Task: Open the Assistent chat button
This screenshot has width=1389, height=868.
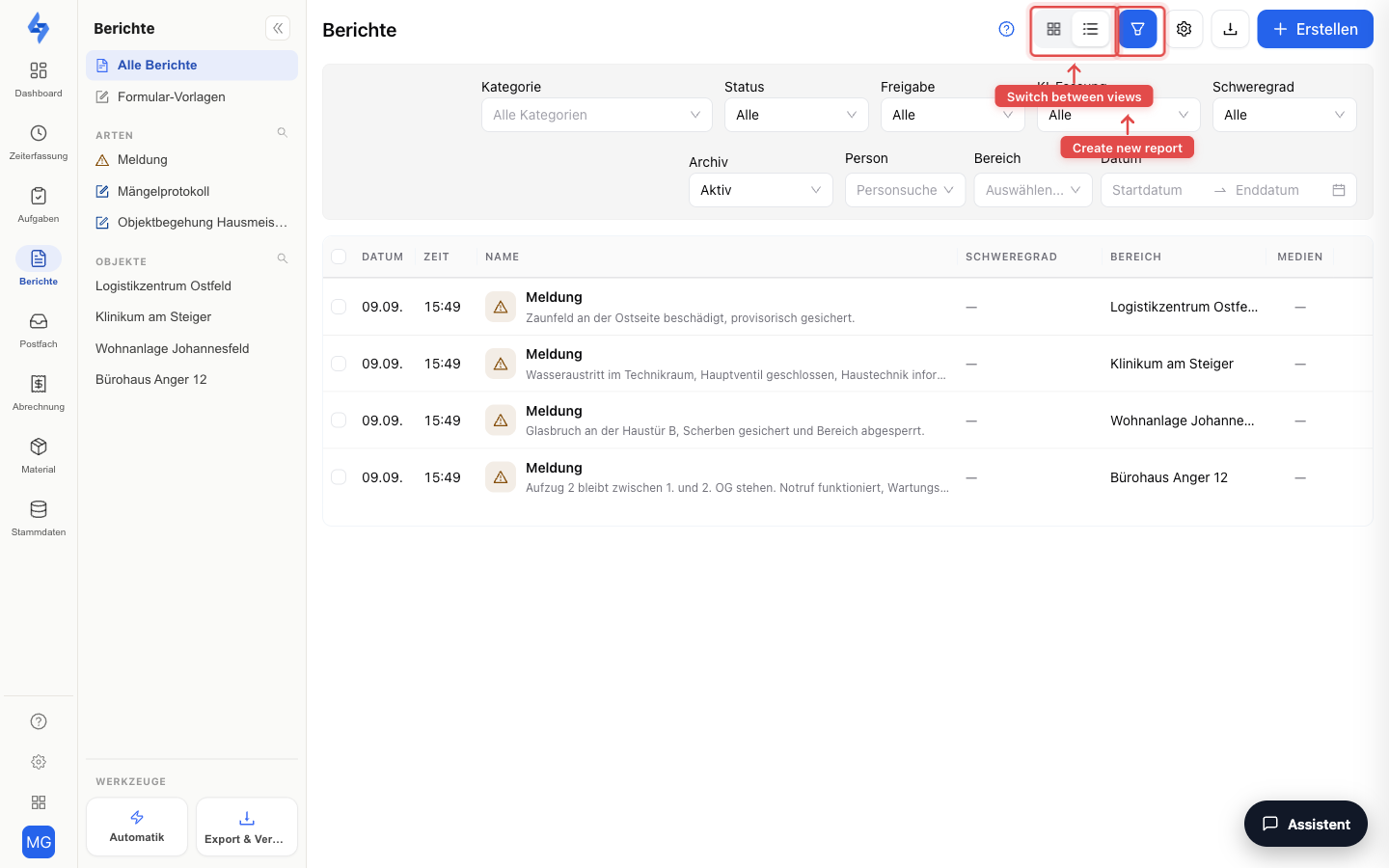Action: click(x=1306, y=824)
